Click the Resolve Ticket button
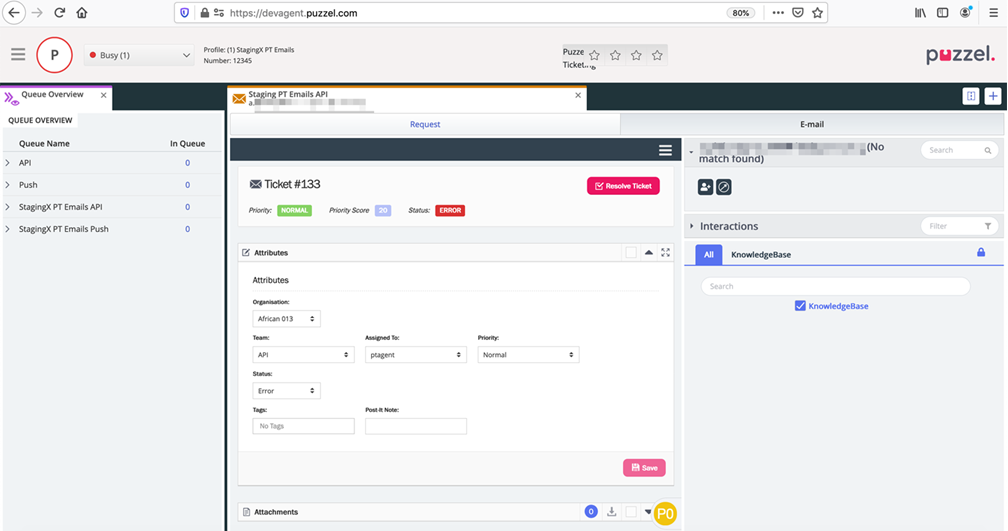The image size is (1008, 531). 623,186
